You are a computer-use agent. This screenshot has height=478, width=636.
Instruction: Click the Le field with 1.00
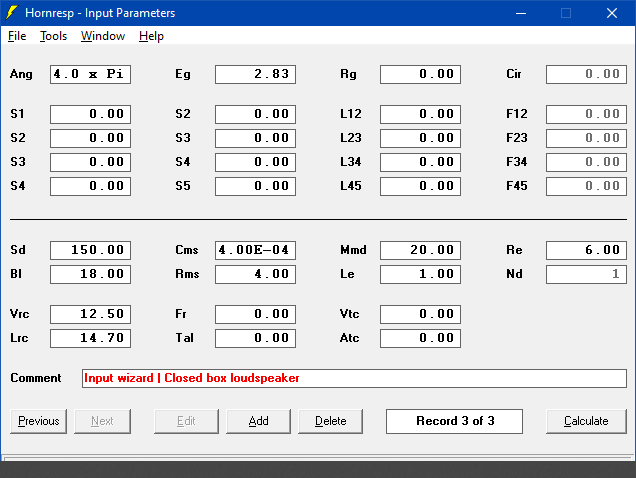(x=420, y=274)
